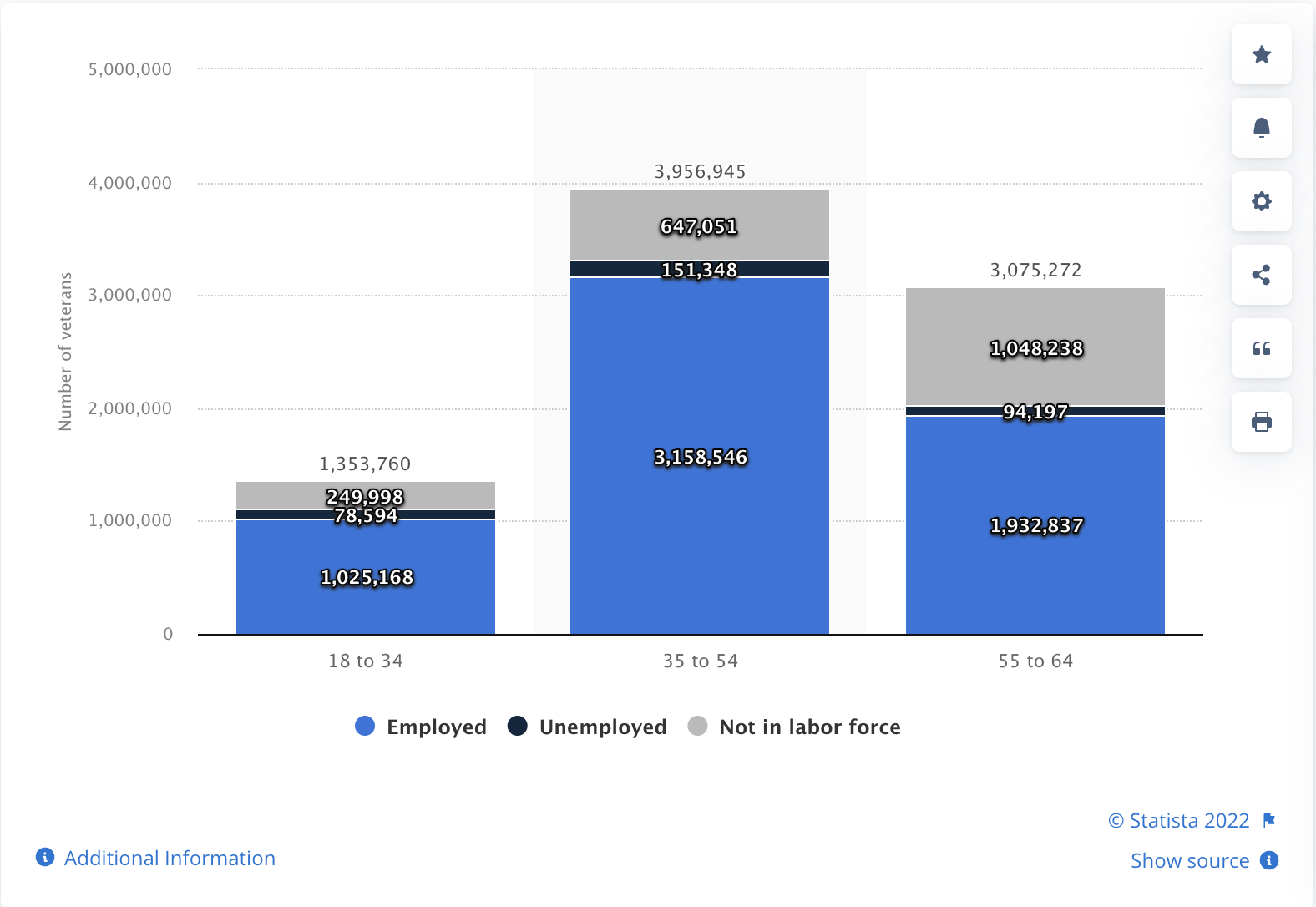1316x907 pixels.
Task: Click the 4,000,000 y-axis label
Action: click(x=130, y=183)
